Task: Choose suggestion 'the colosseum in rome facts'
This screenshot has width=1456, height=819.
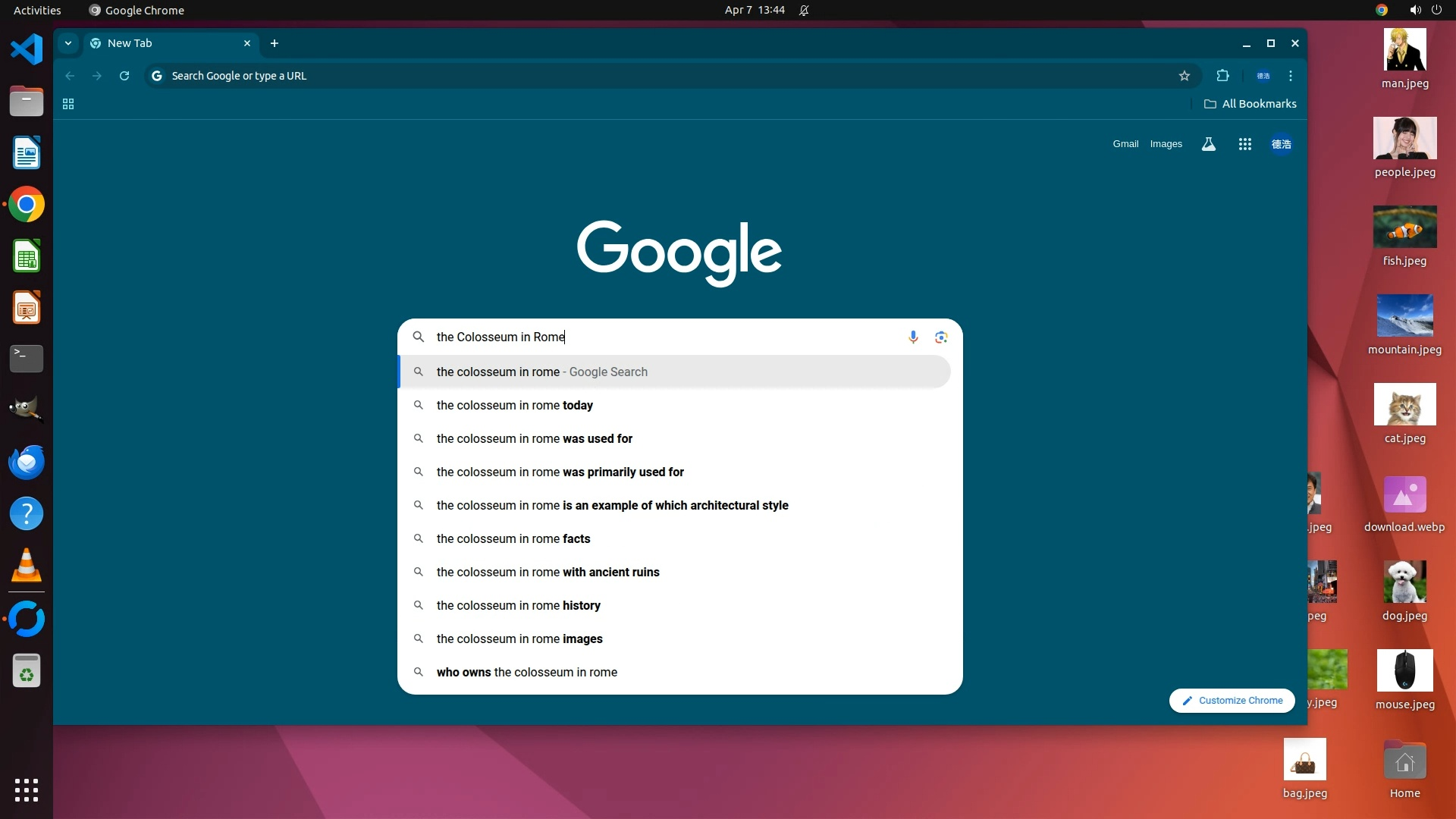Action: click(x=513, y=538)
